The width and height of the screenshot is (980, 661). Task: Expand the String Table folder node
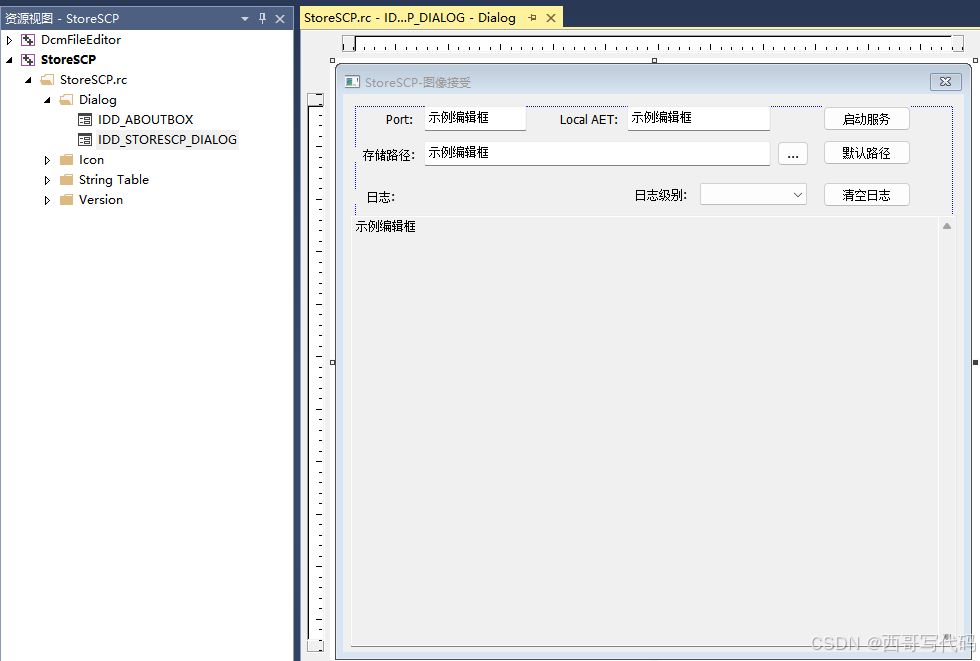point(47,181)
